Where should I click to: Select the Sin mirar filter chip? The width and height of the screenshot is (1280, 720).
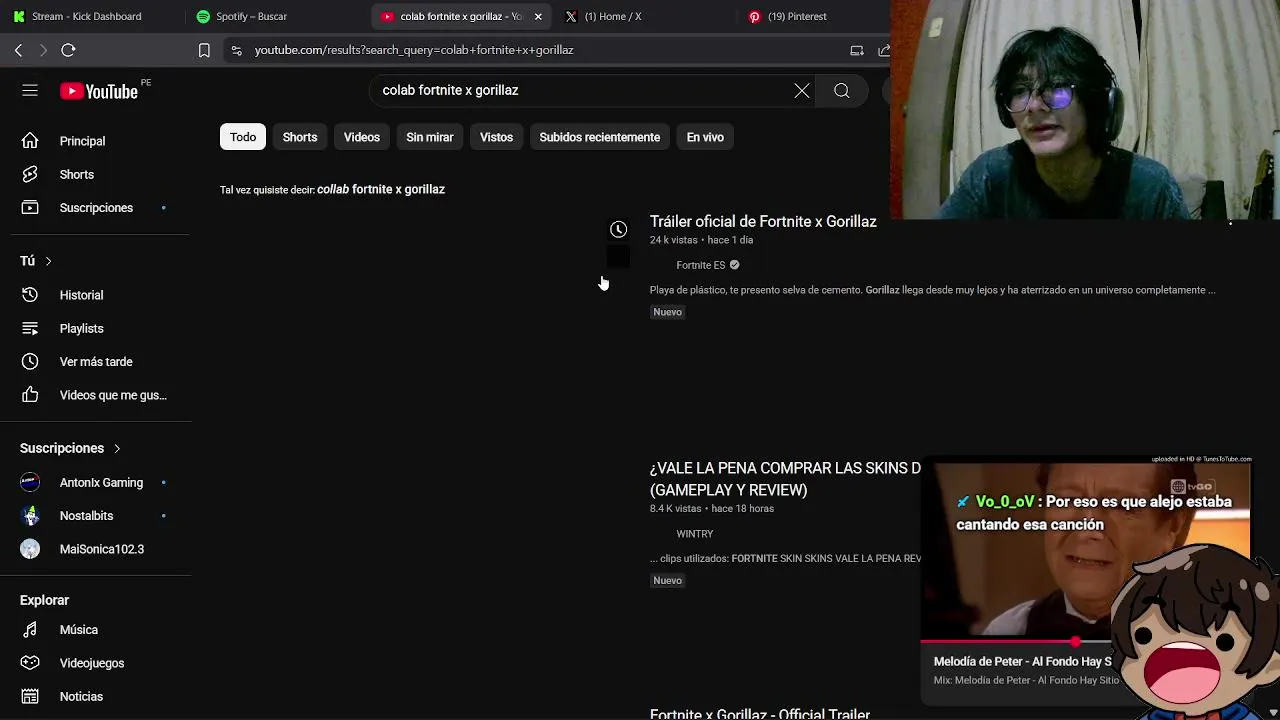point(430,137)
